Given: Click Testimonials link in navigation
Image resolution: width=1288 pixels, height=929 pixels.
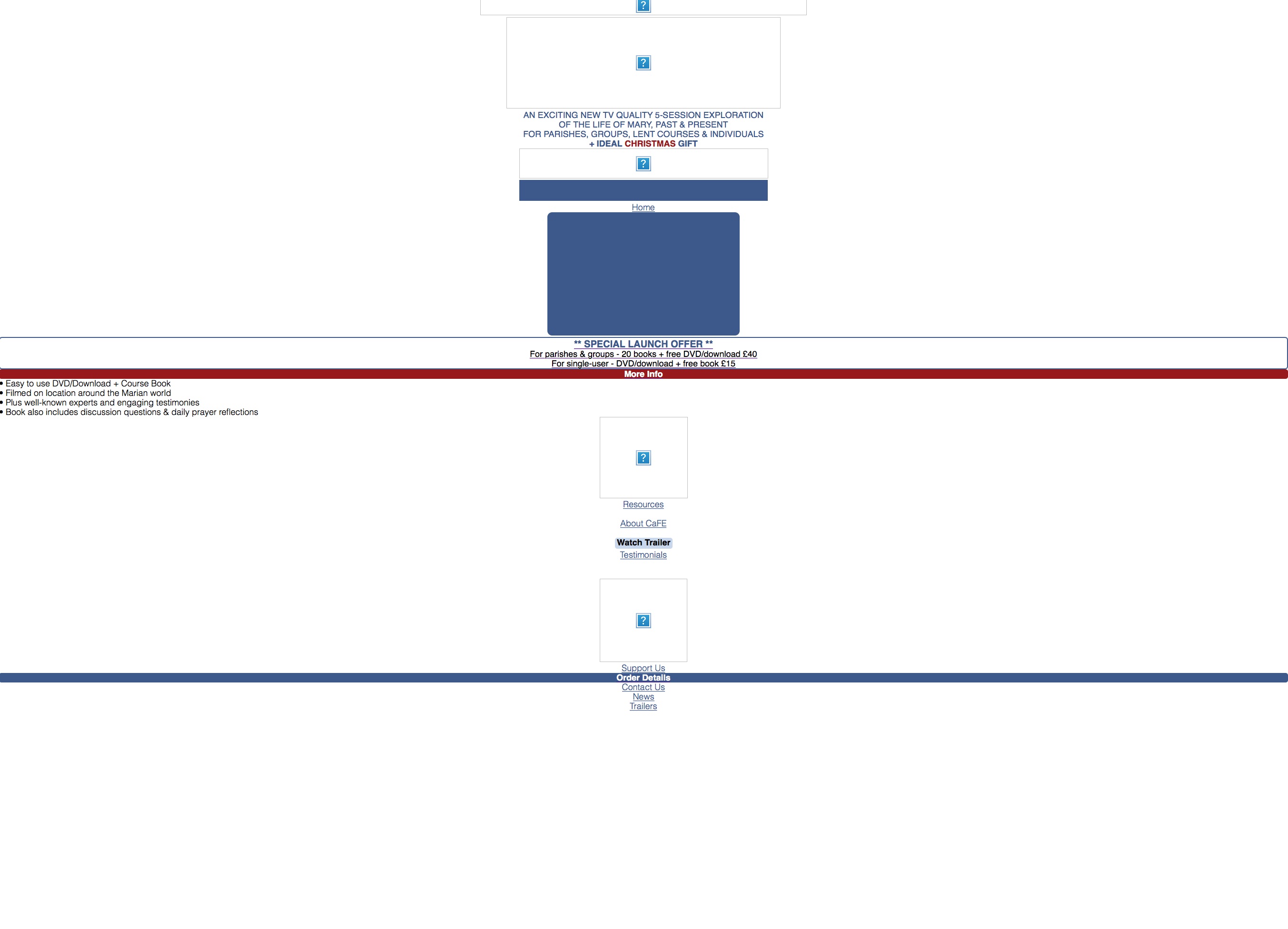Looking at the screenshot, I should (643, 555).
